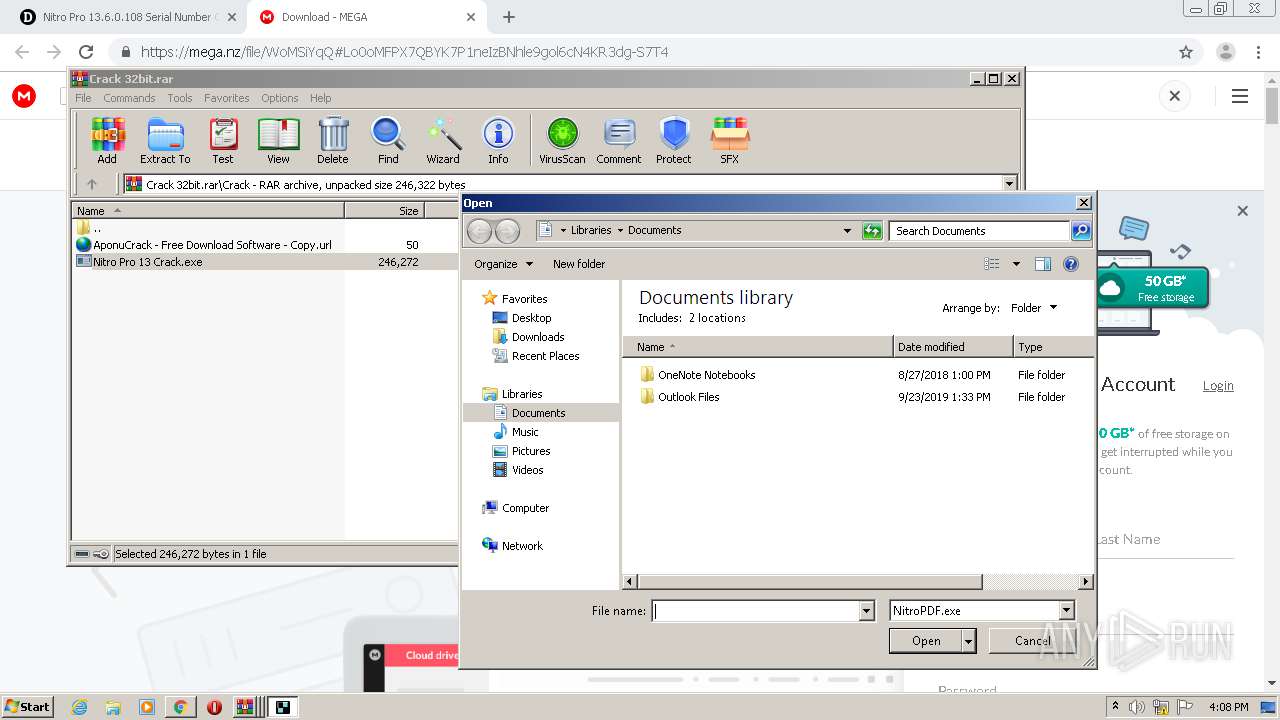Open the WinRAR path dropdown arrow
The image size is (1280, 720).
point(1009,184)
